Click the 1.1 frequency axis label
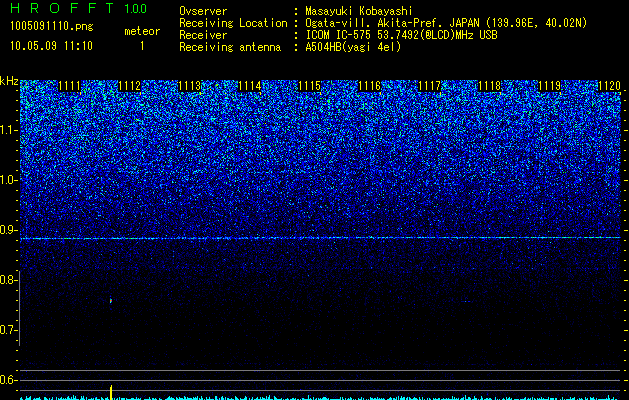Screen dimensions: 629x400 click(x=9, y=130)
